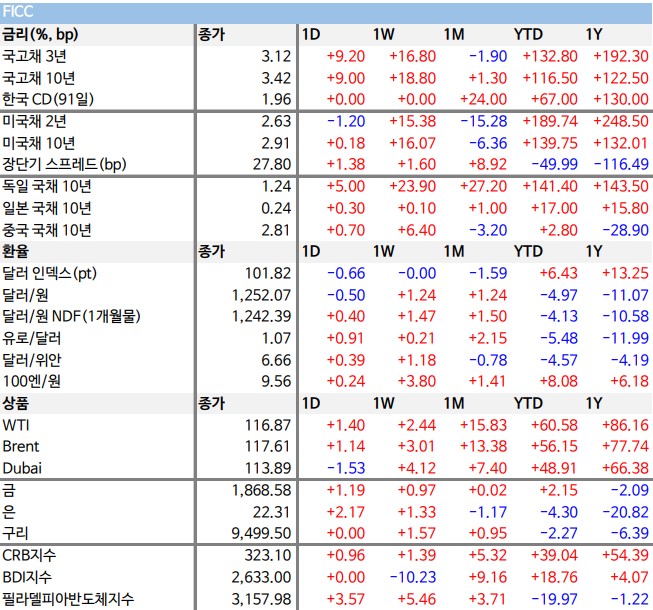Image resolution: width=653 pixels, height=610 pixels.
Task: Select +2.15 in 유로/달러 row
Action: tap(488, 338)
